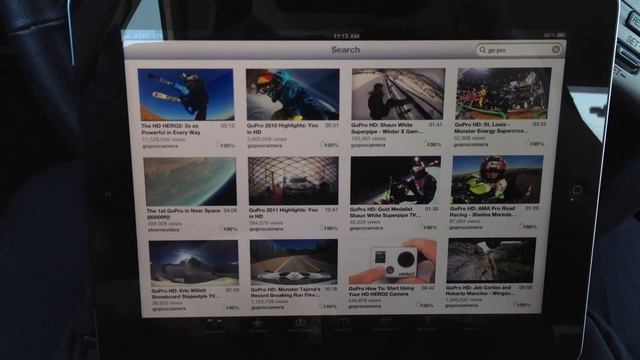The width and height of the screenshot is (640, 360).
Task: Open Eric Willett Snowboard Slopestyle thumbnail
Action: [194, 263]
